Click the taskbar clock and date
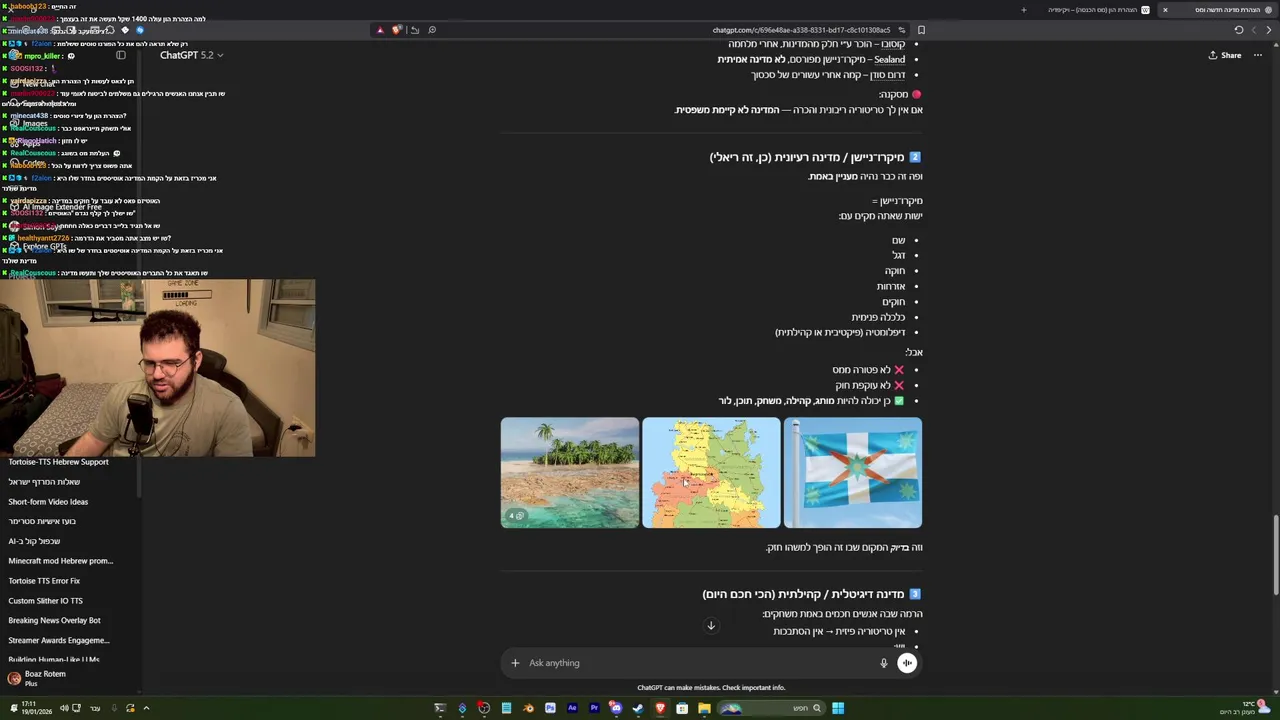1280x720 pixels. point(36,708)
